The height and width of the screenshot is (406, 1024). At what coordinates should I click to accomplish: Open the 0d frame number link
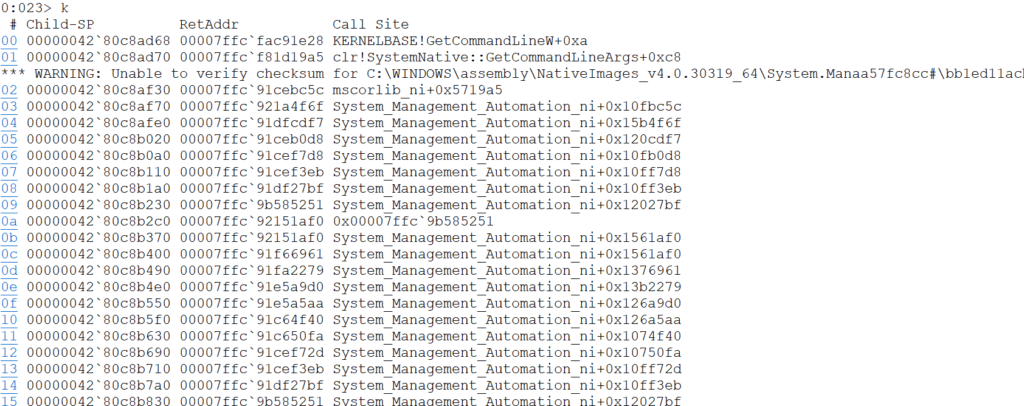pos(9,270)
